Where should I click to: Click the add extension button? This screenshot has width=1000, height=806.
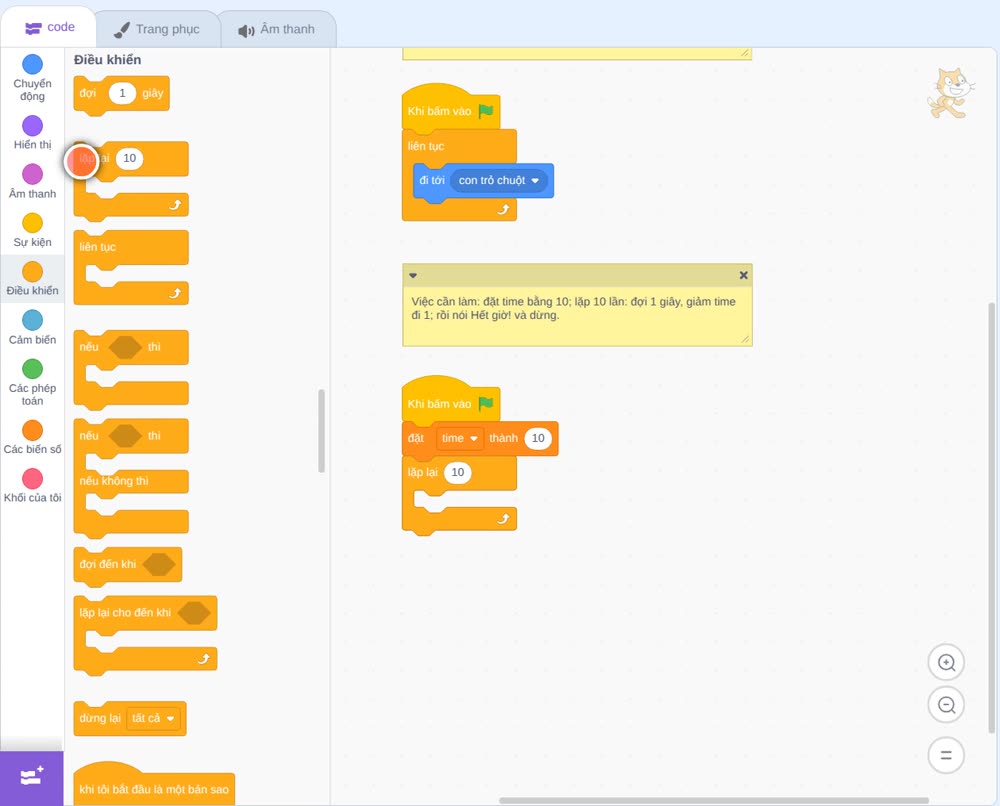point(32,777)
